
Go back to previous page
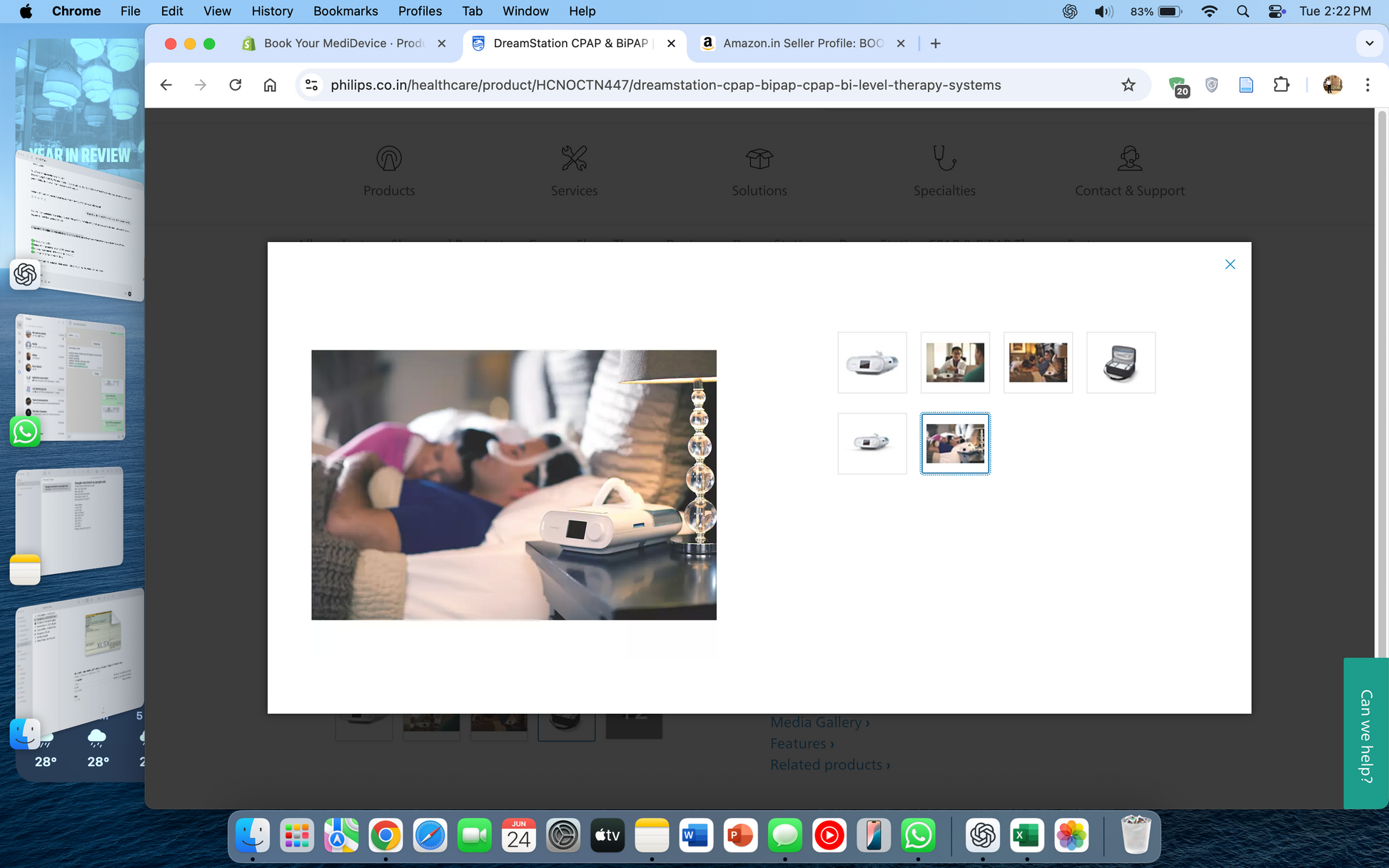tap(166, 85)
